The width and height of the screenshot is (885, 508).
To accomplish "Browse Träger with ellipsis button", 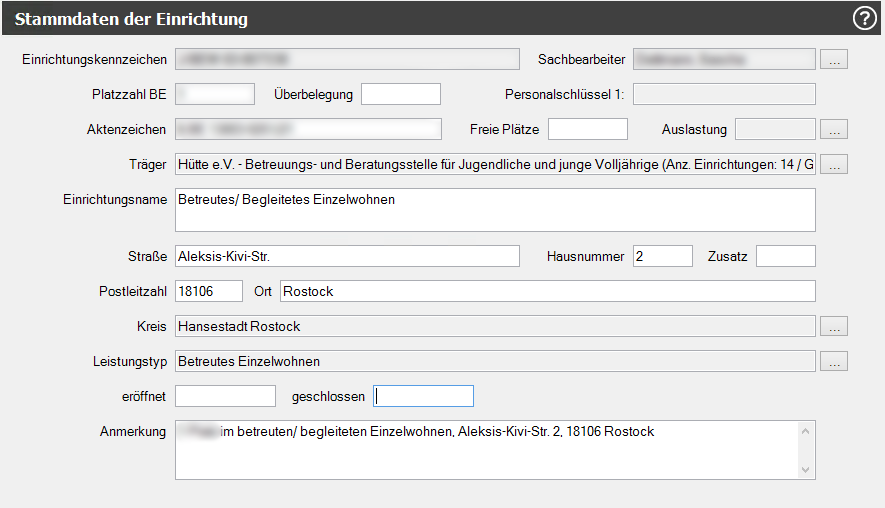I will 834,164.
